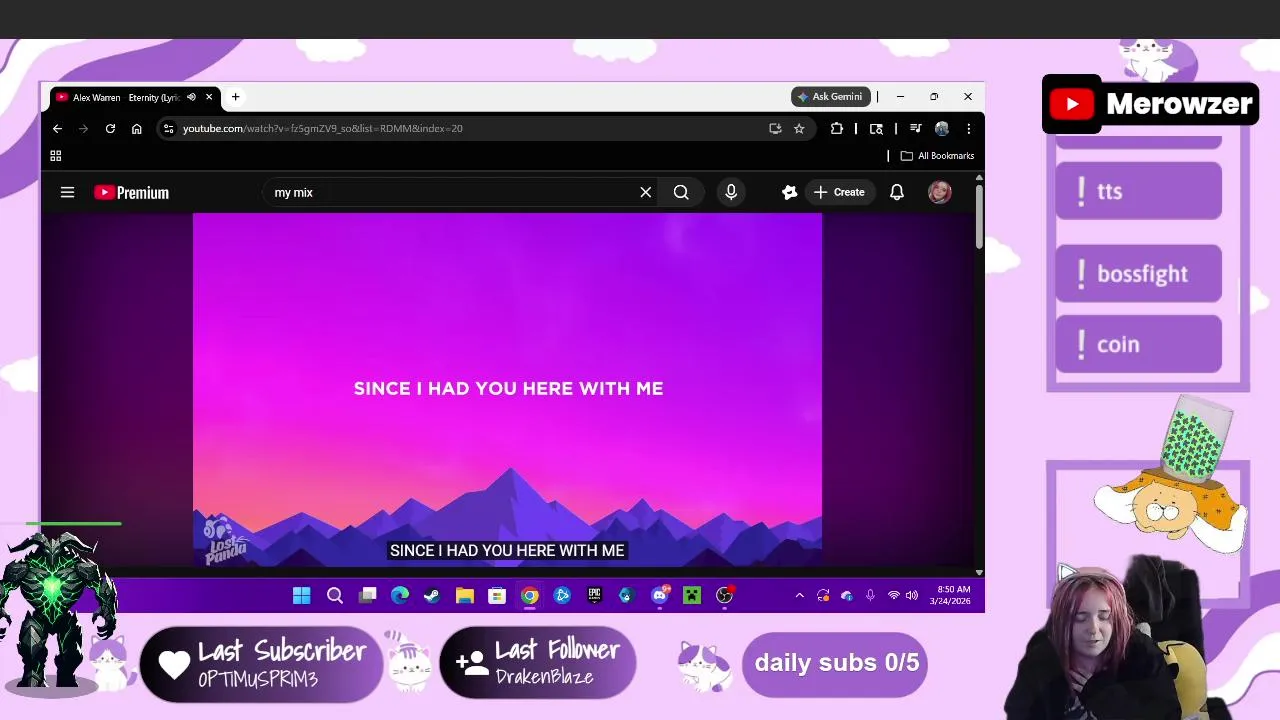Image resolution: width=1280 pixels, height=720 pixels.
Task: Click the Last Subscriber OPTIMUSPRIM3 banner
Action: [x=262, y=664]
